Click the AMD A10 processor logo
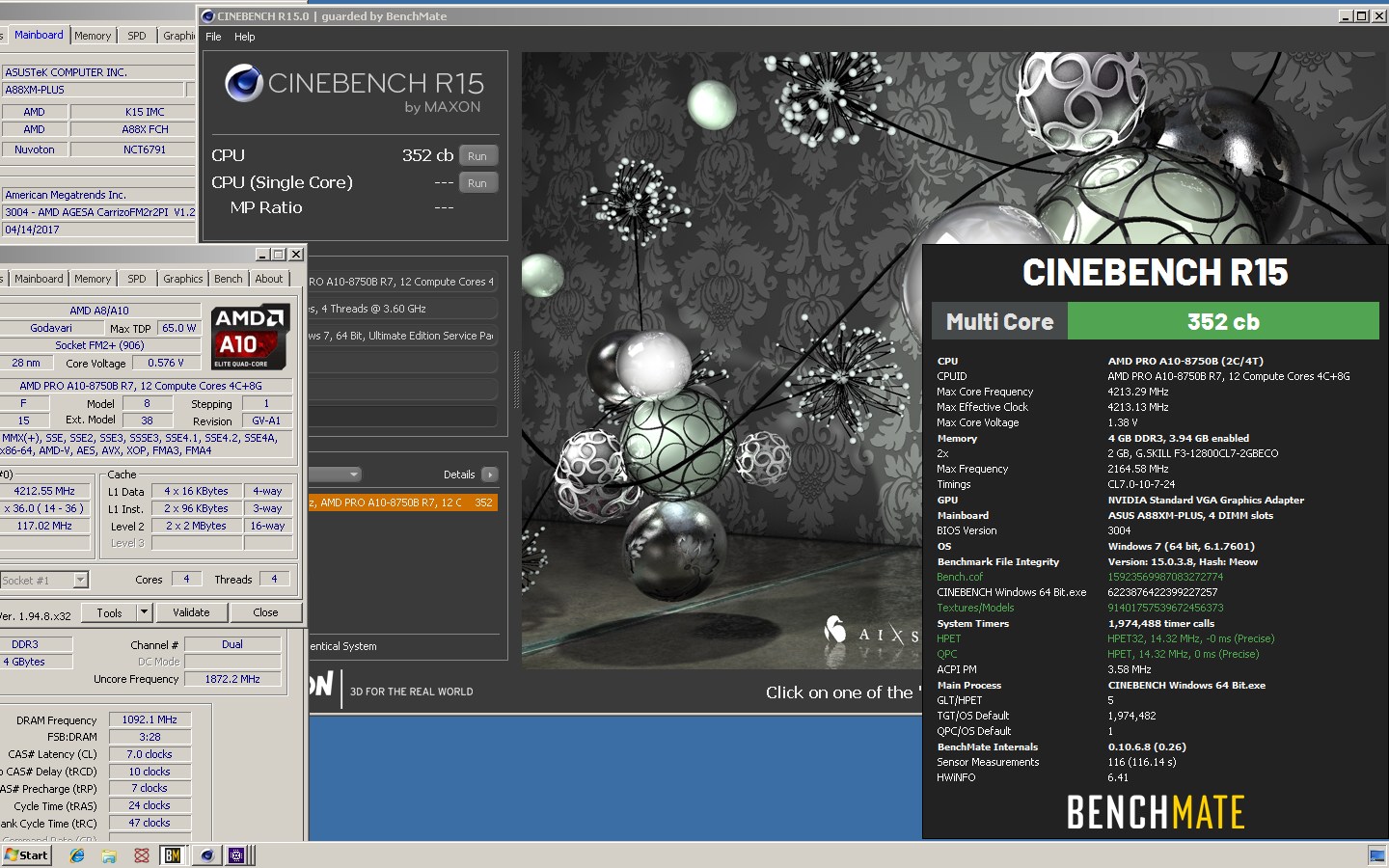The image size is (1389, 868). [x=249, y=337]
